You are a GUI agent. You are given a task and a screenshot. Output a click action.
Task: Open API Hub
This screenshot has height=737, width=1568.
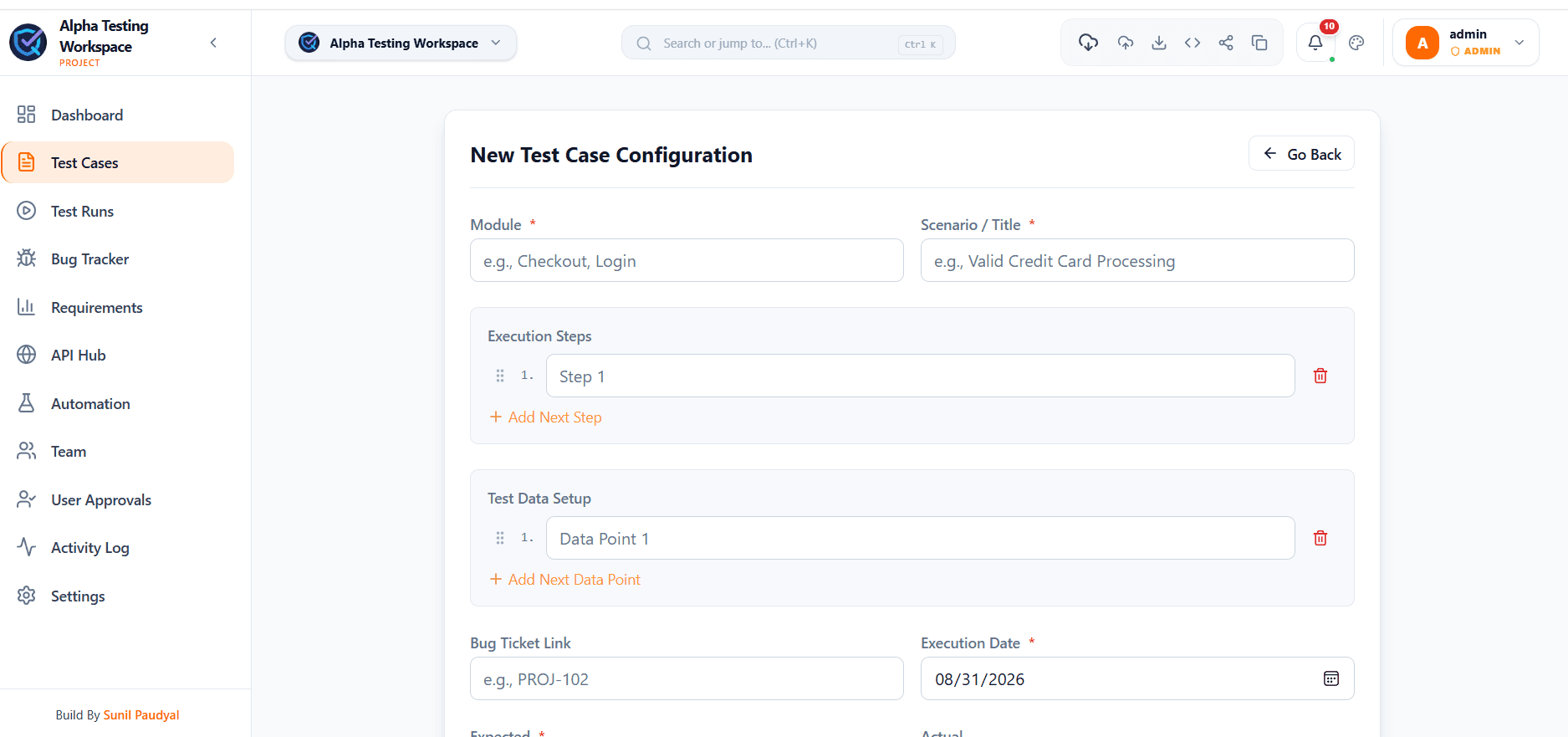[x=118, y=355]
